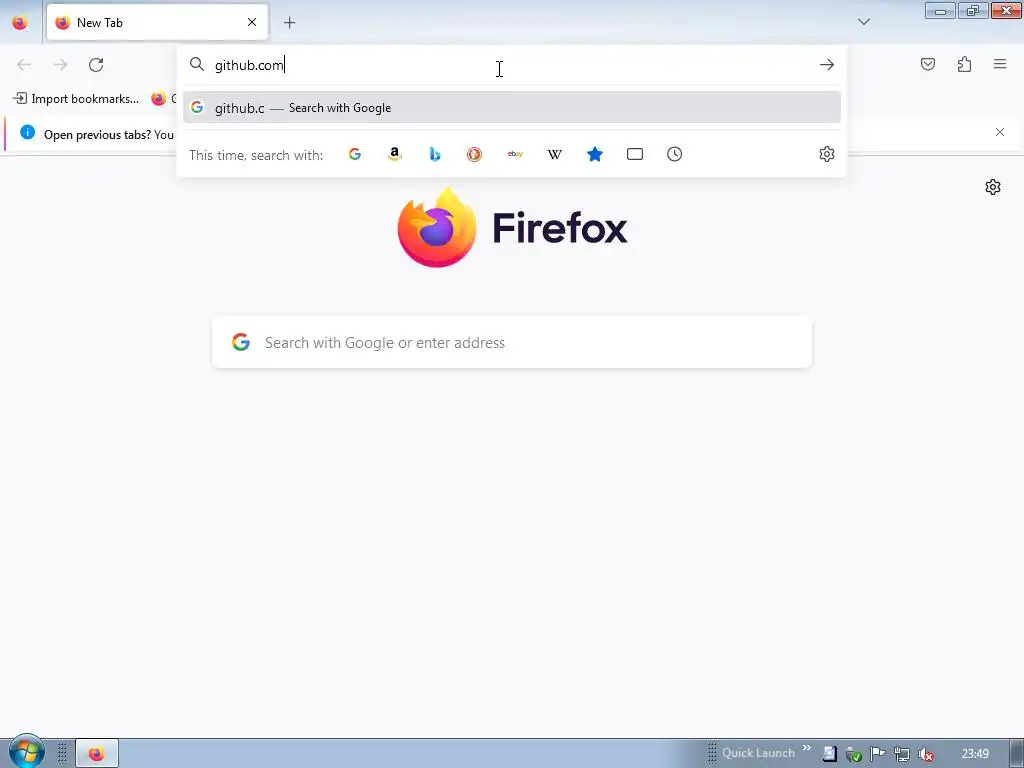1024x768 pixels.
Task: Click the volume muted tray icon
Action: 925,754
